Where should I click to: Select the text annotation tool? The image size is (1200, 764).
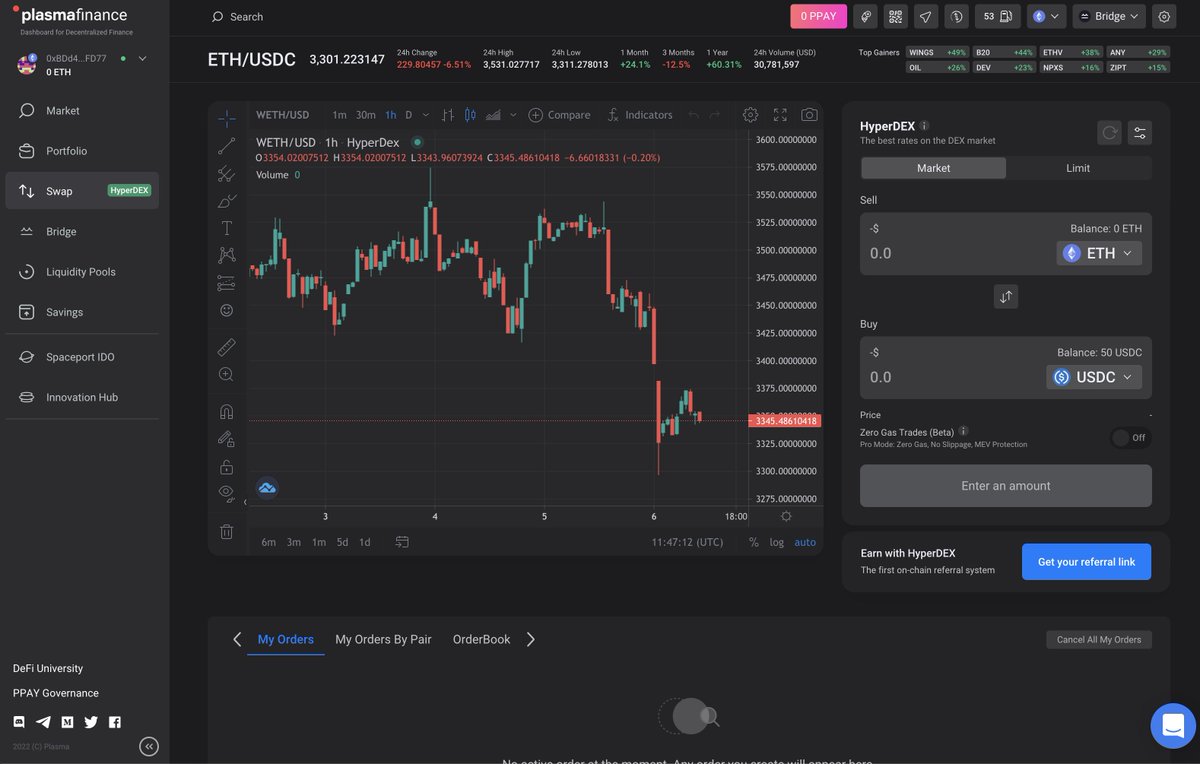click(227, 228)
